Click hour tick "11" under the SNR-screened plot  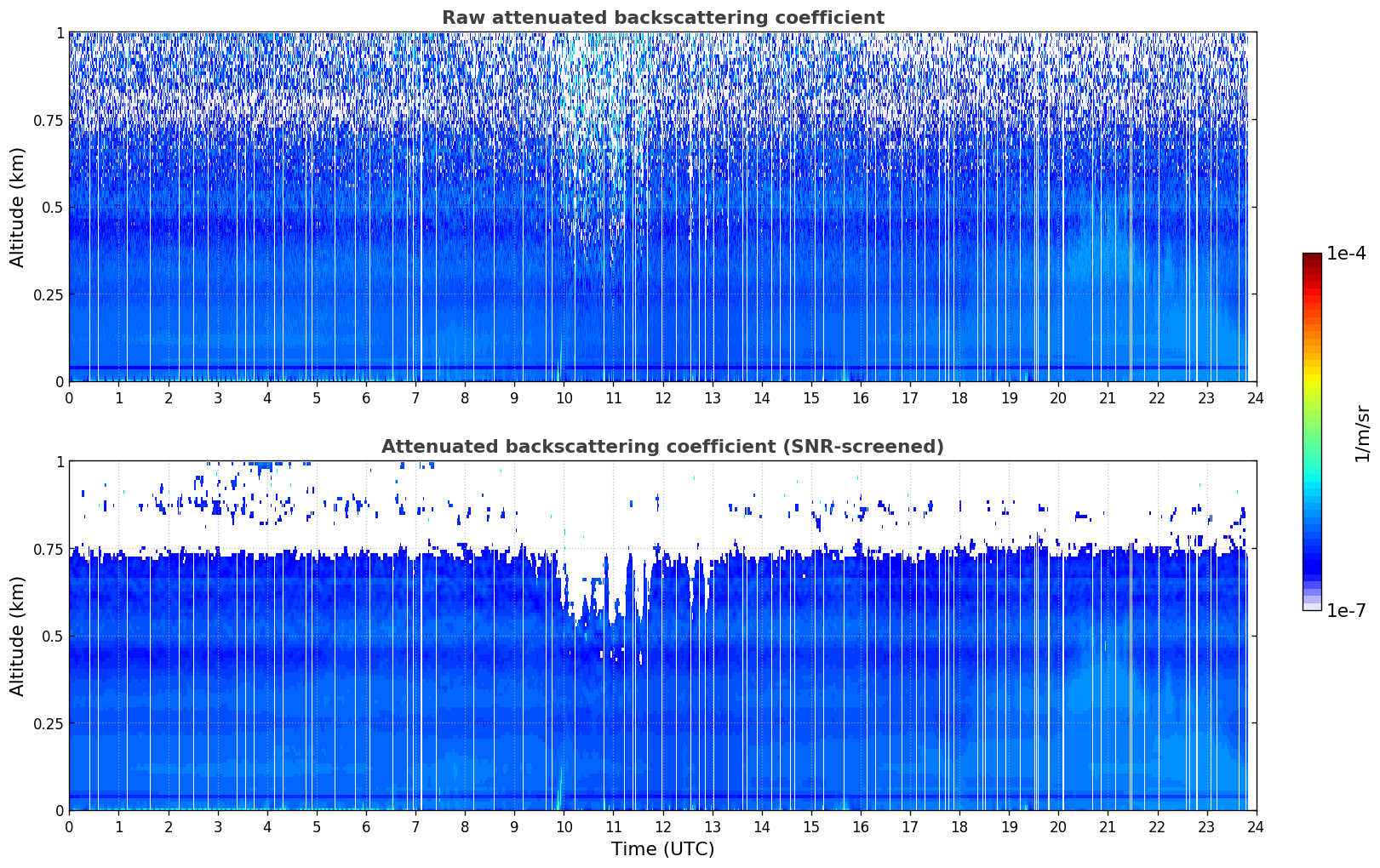point(613,826)
